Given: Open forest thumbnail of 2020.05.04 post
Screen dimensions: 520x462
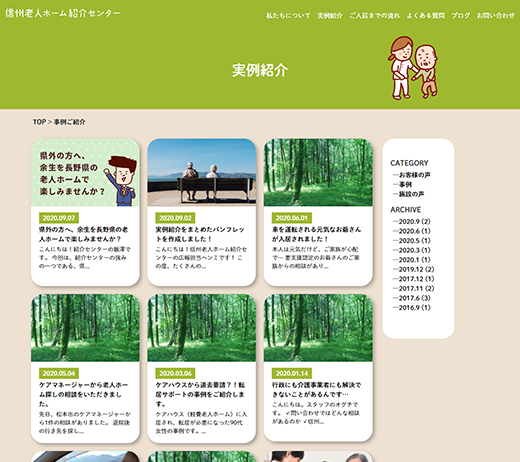Looking at the screenshot, I should point(85,328).
